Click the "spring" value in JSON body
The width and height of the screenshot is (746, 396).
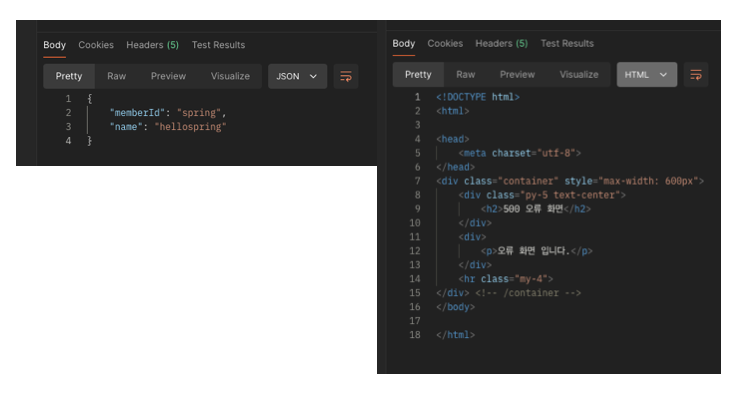(199, 113)
